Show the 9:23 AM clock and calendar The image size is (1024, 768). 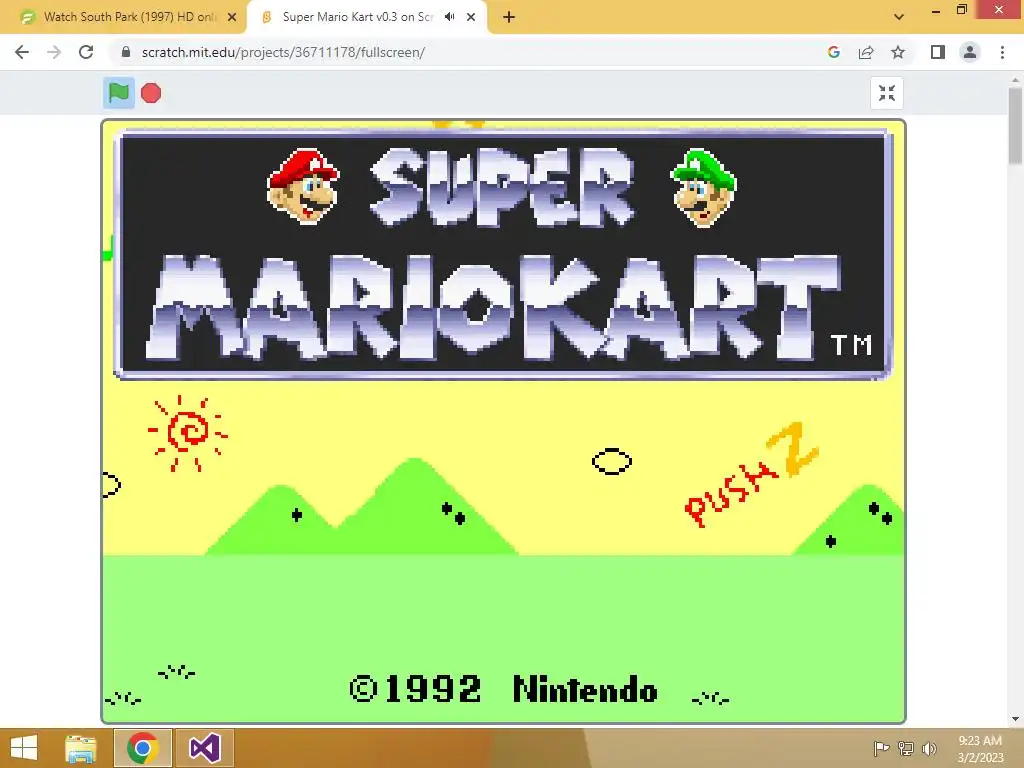tap(980, 748)
